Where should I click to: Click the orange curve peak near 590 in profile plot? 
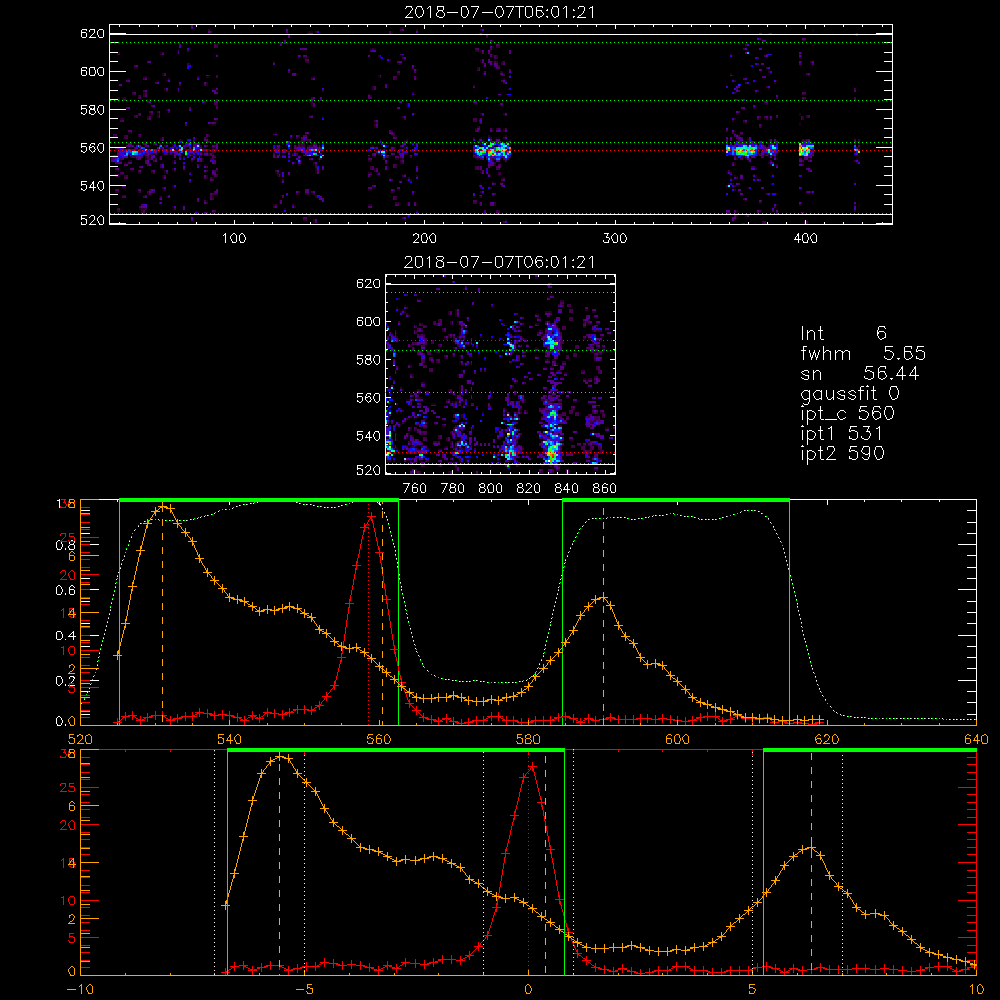coord(603,598)
